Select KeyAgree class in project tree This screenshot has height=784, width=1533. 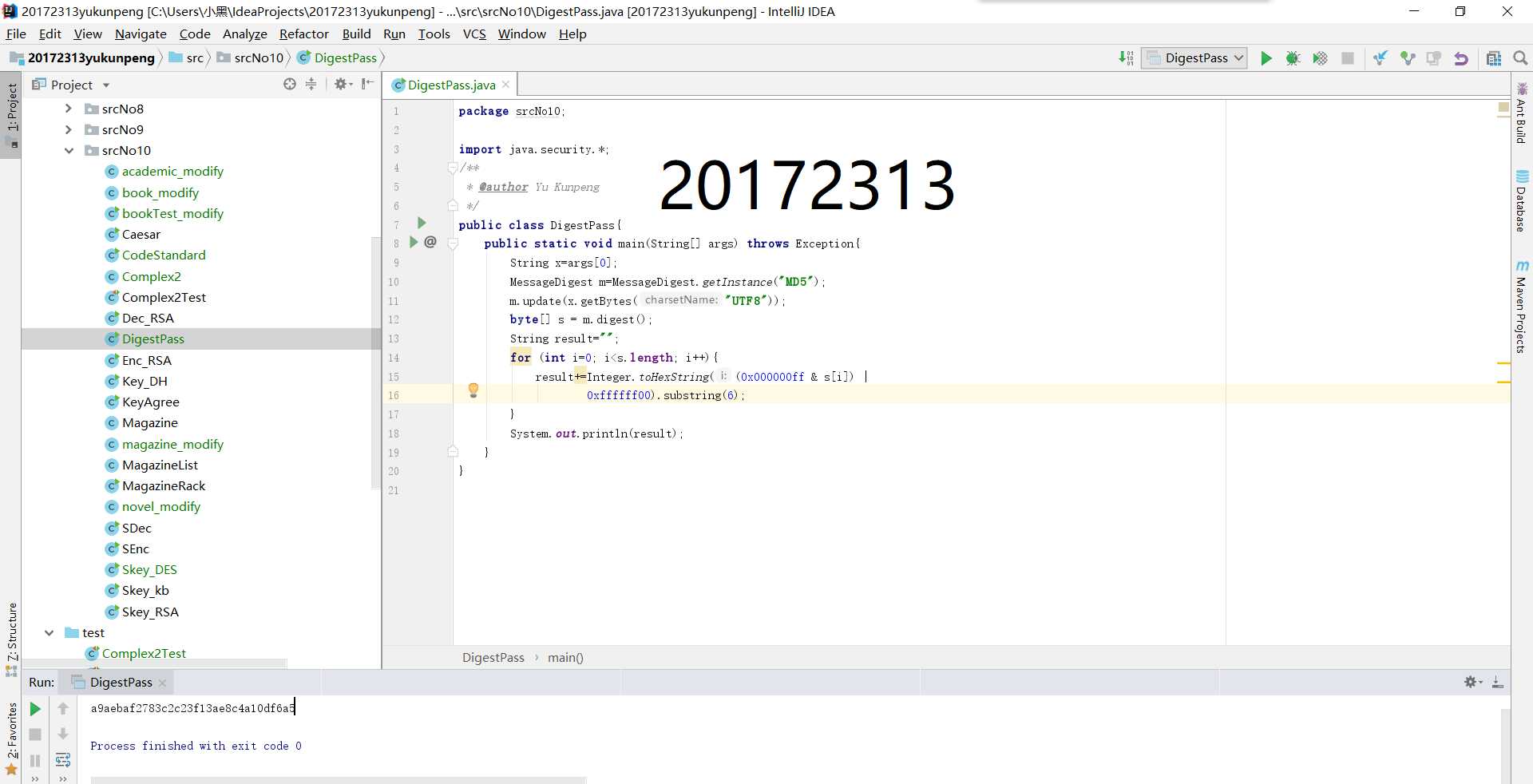click(x=150, y=402)
